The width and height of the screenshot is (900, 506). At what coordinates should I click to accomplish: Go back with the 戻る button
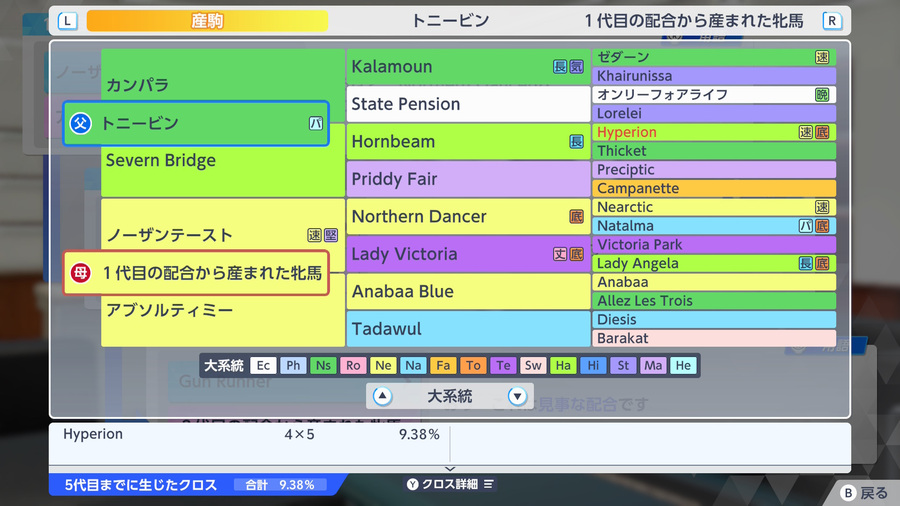864,493
